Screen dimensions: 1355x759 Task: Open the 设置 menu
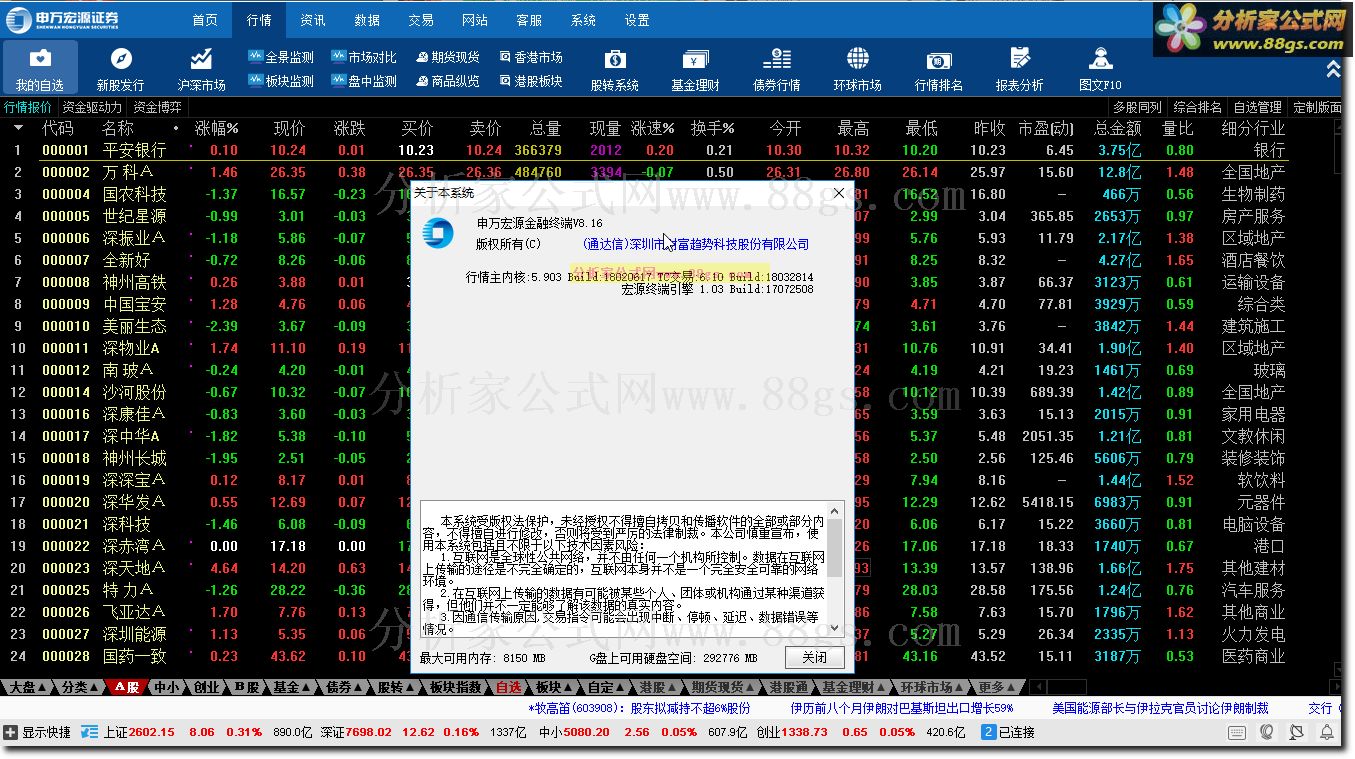(637, 20)
